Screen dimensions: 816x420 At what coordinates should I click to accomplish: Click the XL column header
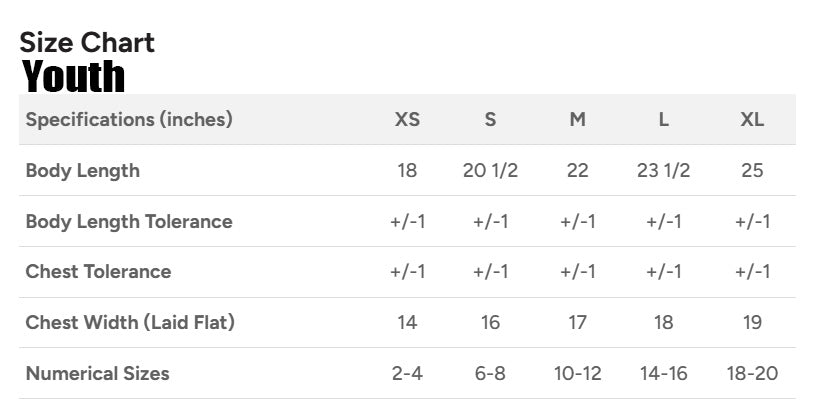pos(752,120)
